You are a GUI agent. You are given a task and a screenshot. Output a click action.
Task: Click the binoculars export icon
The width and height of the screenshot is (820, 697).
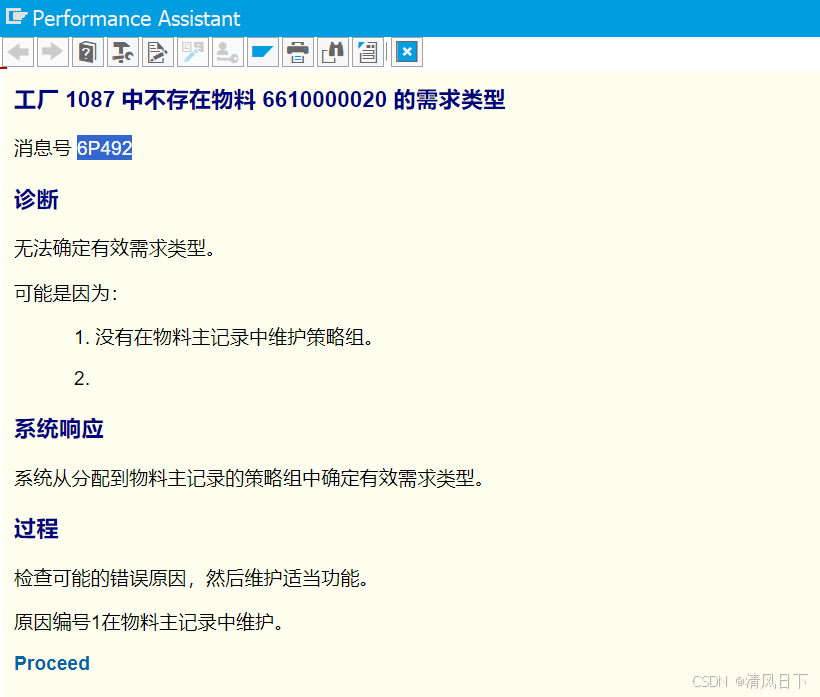333,52
